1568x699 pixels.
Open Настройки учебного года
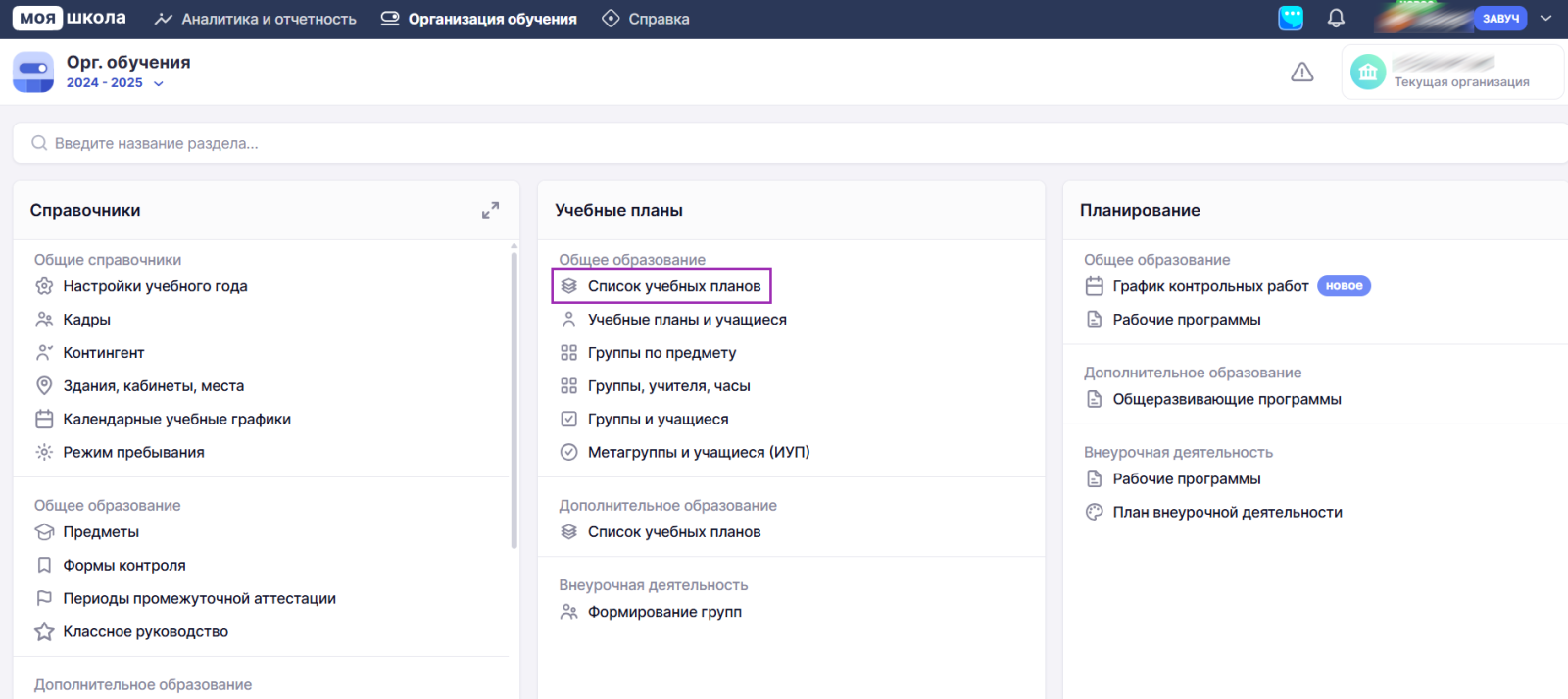pyautogui.click(x=155, y=286)
